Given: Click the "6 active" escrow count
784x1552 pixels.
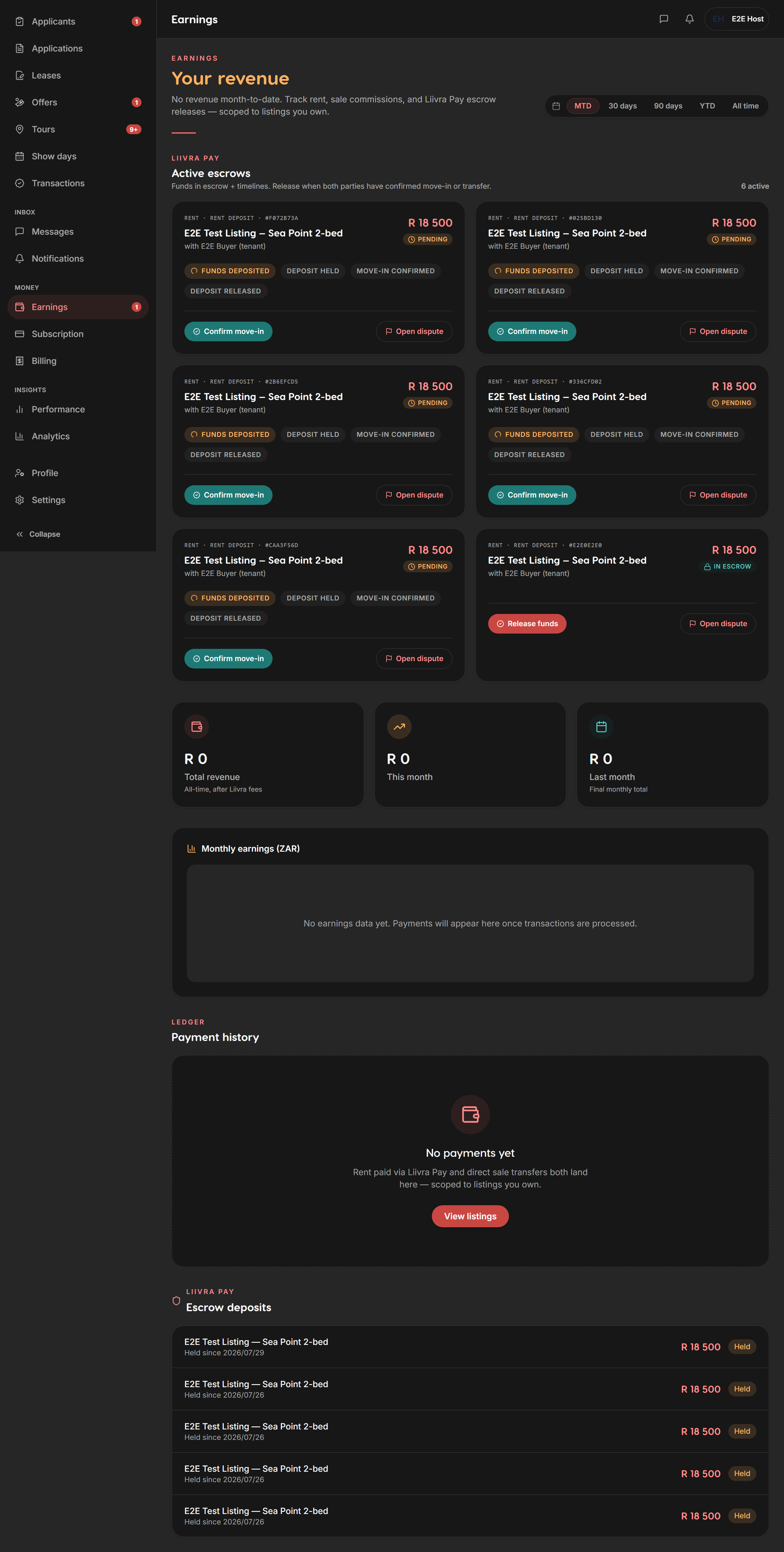Looking at the screenshot, I should (755, 186).
